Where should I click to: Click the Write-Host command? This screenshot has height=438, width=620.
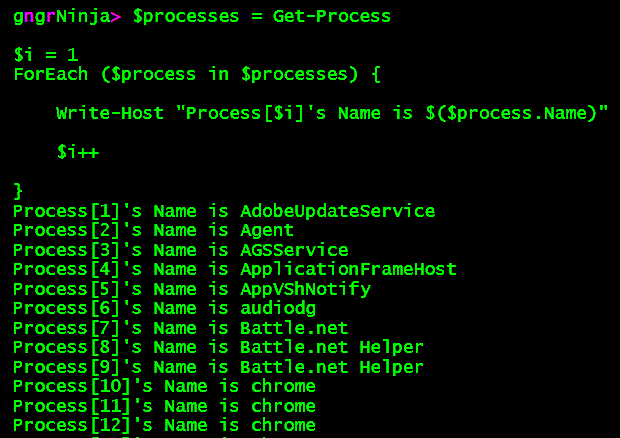click(110, 113)
